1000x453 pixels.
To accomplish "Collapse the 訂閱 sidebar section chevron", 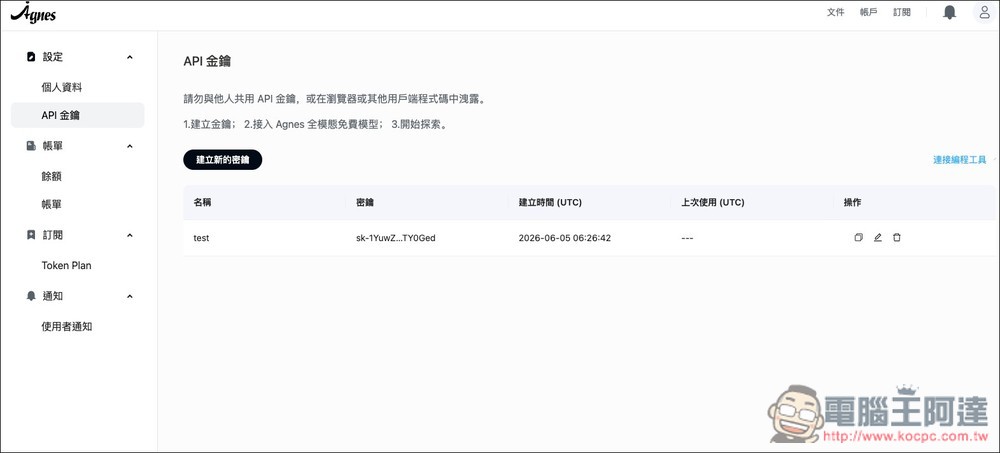I will 129,235.
